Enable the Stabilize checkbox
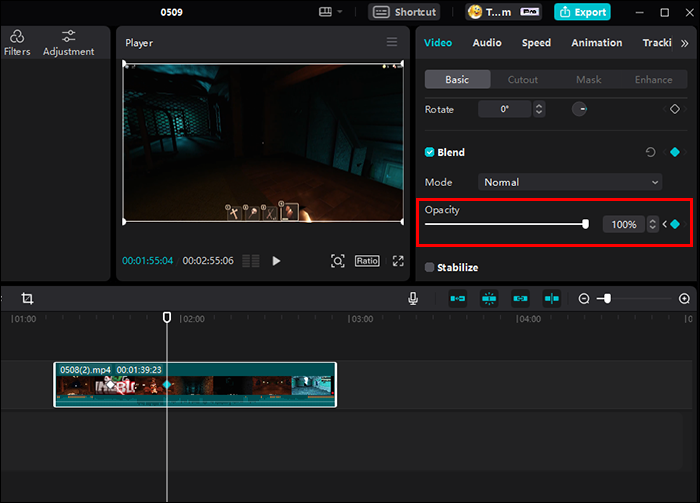The height and width of the screenshot is (503, 700). (429, 268)
